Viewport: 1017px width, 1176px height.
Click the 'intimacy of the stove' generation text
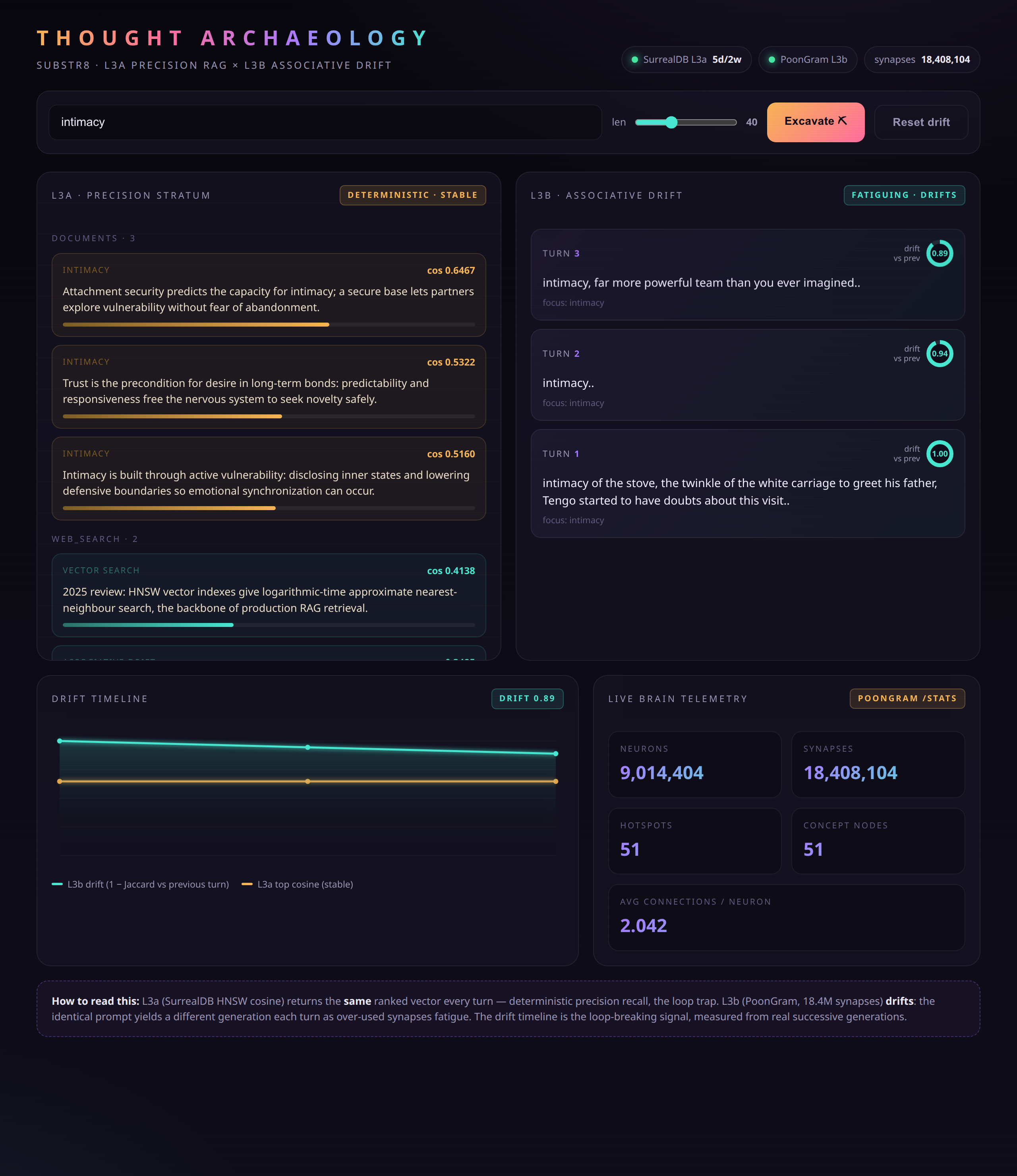coord(740,492)
